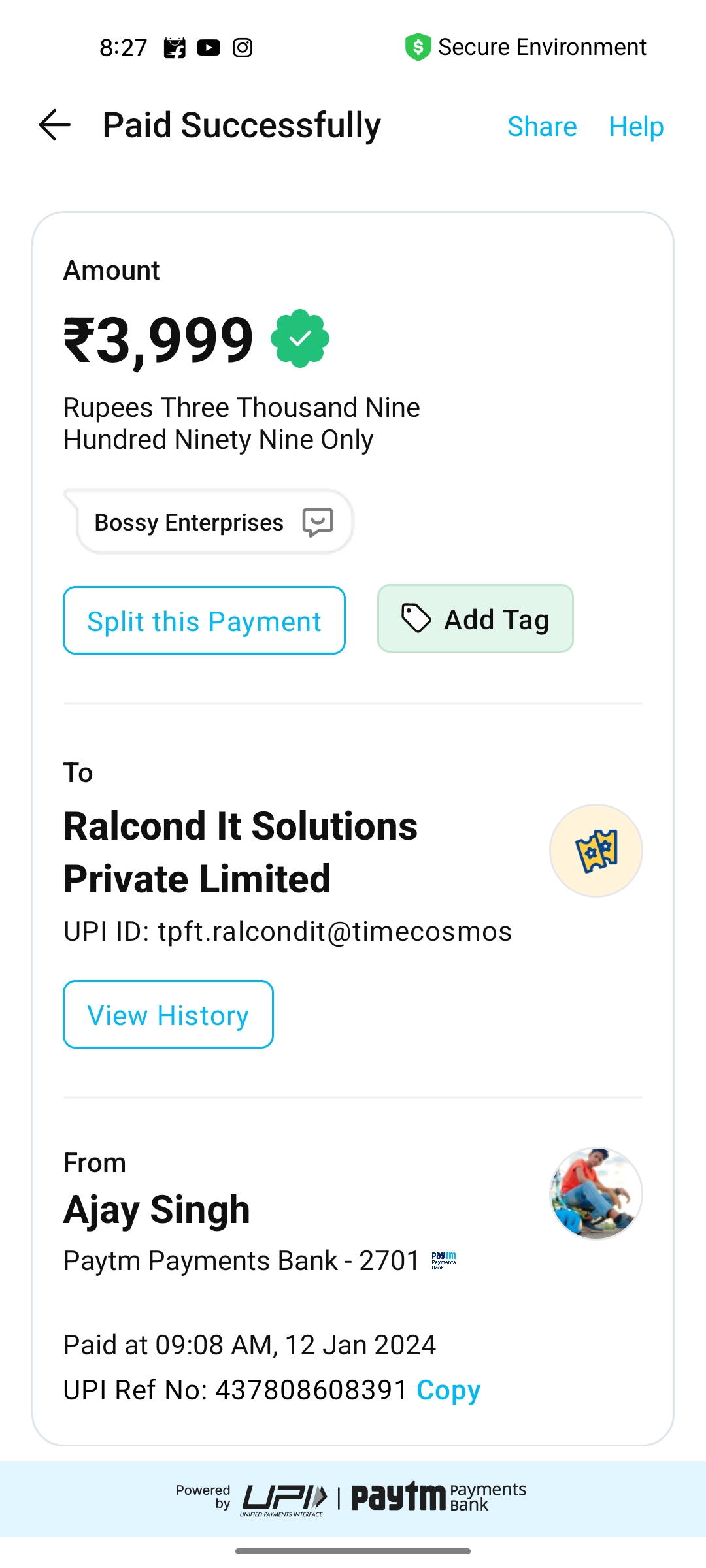Open the Help link

pos(636,126)
